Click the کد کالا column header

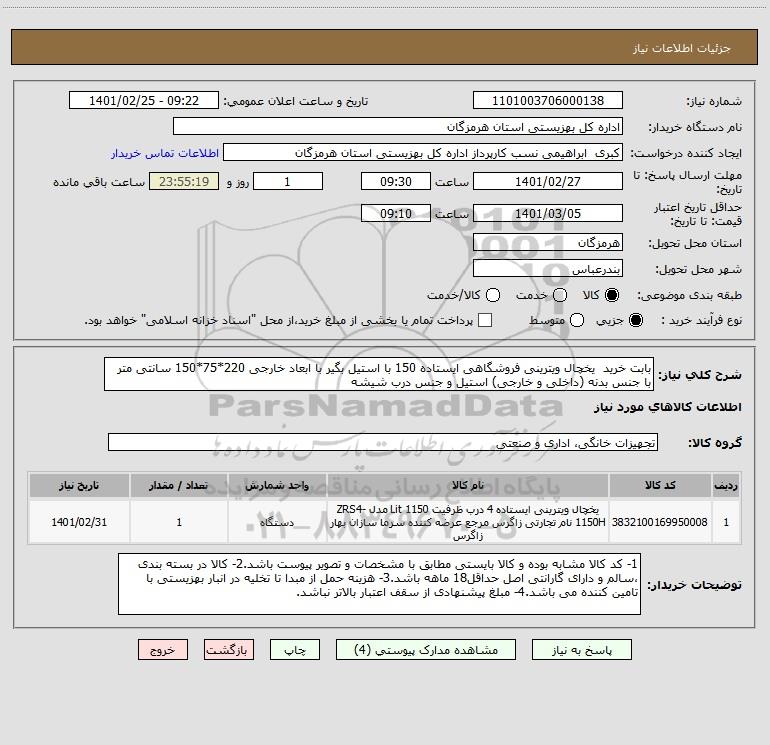(x=660, y=485)
